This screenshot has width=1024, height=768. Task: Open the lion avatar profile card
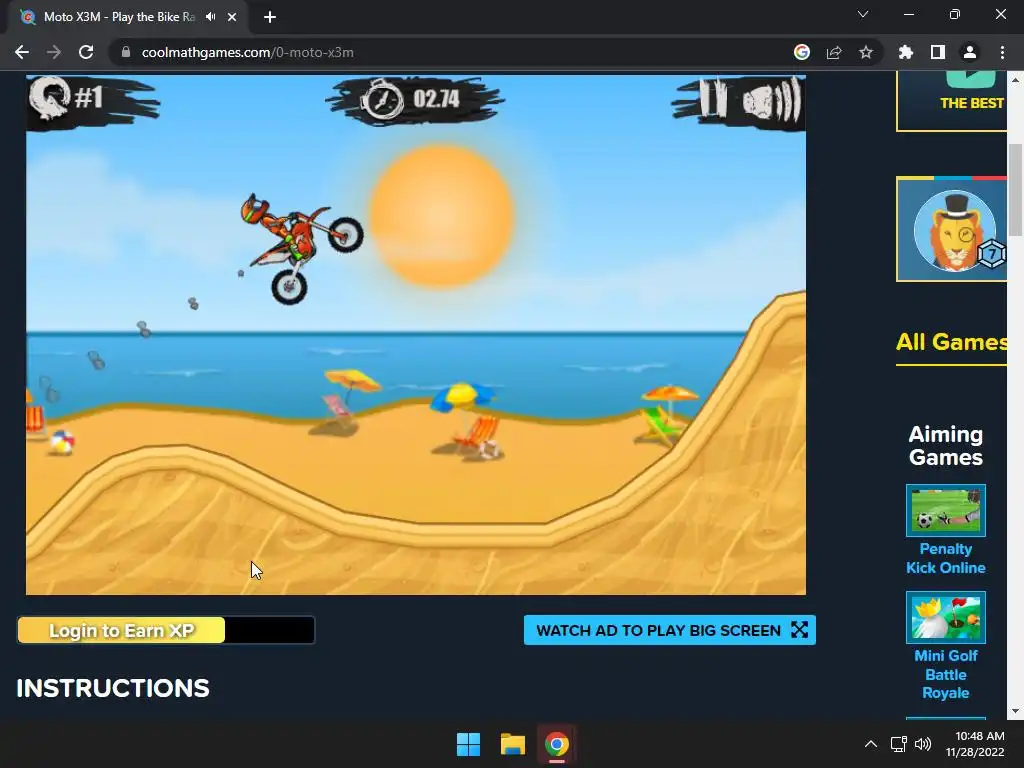coord(952,229)
